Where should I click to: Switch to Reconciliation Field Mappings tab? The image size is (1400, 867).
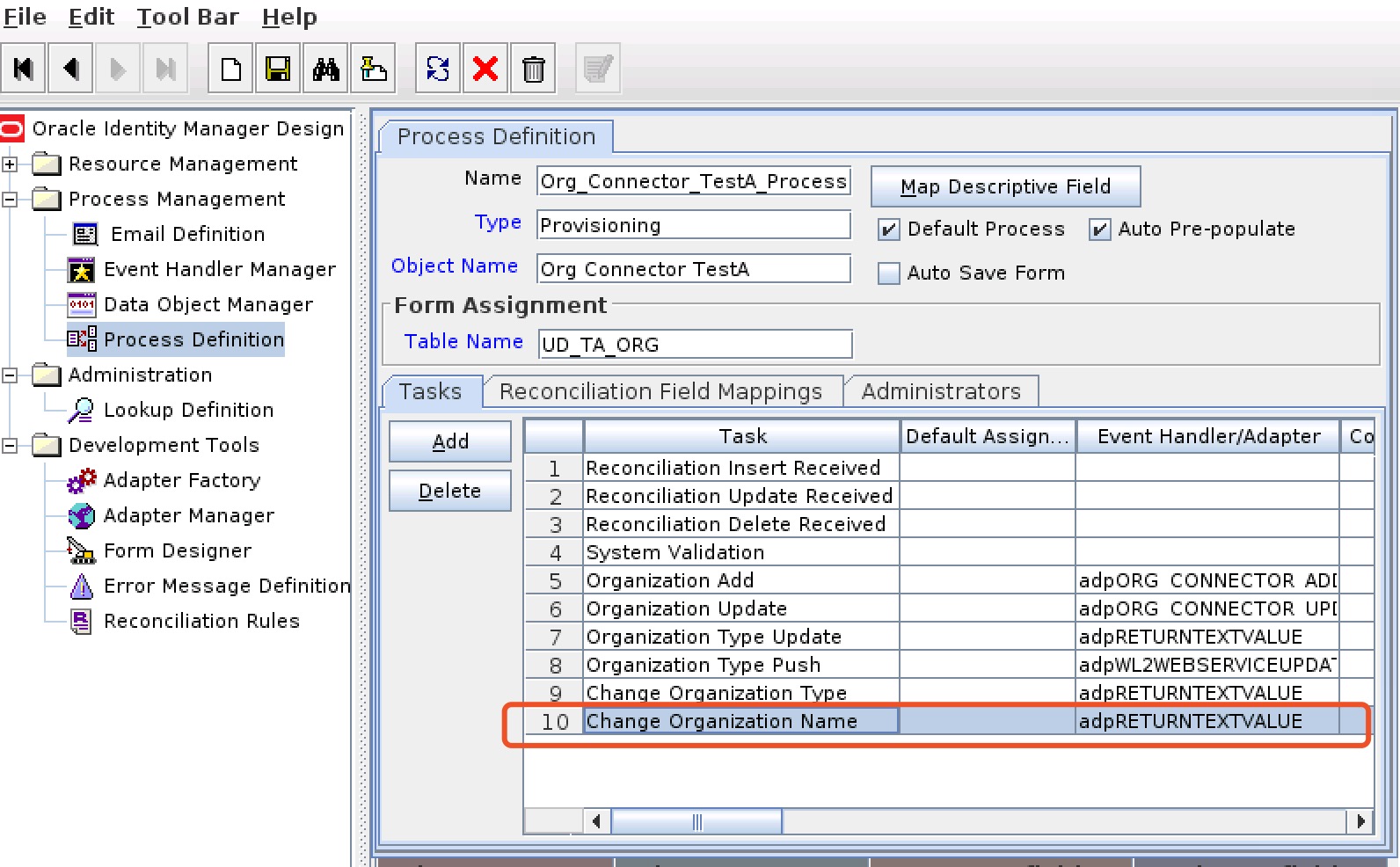point(661,391)
